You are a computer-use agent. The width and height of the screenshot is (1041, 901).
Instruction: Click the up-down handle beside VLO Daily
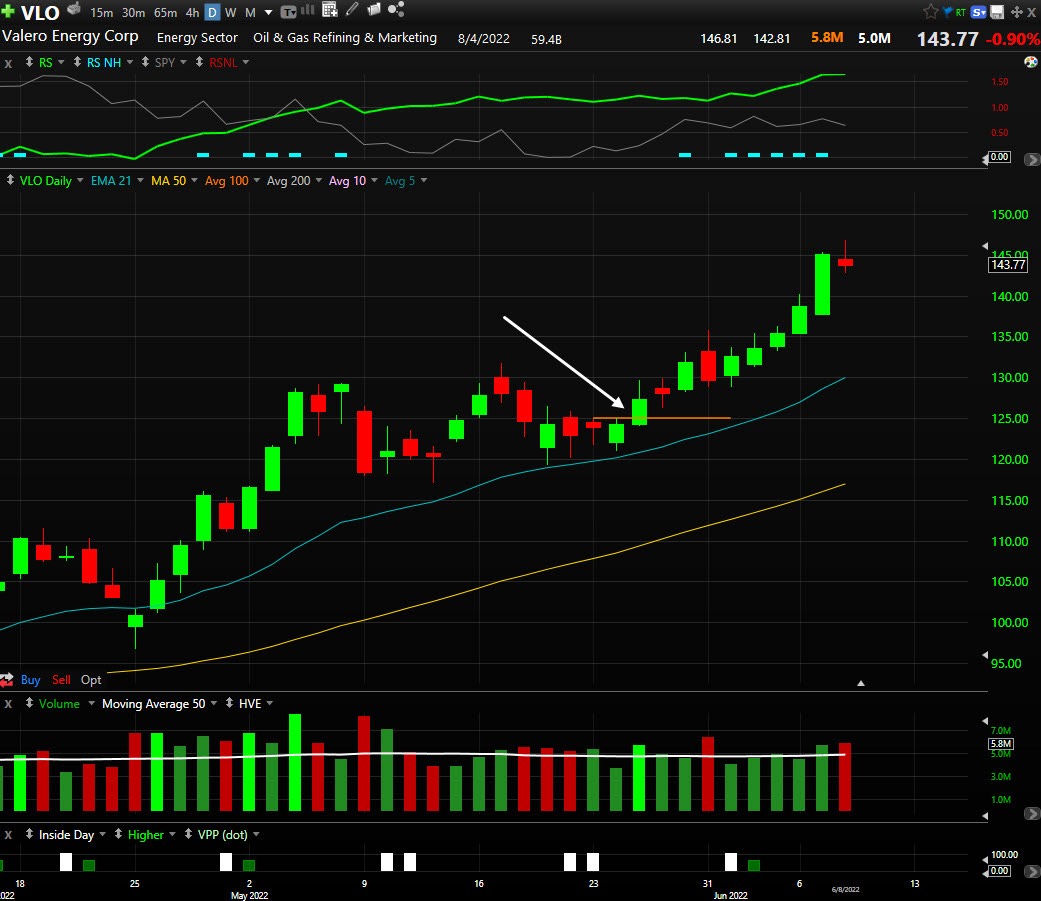(x=10, y=180)
